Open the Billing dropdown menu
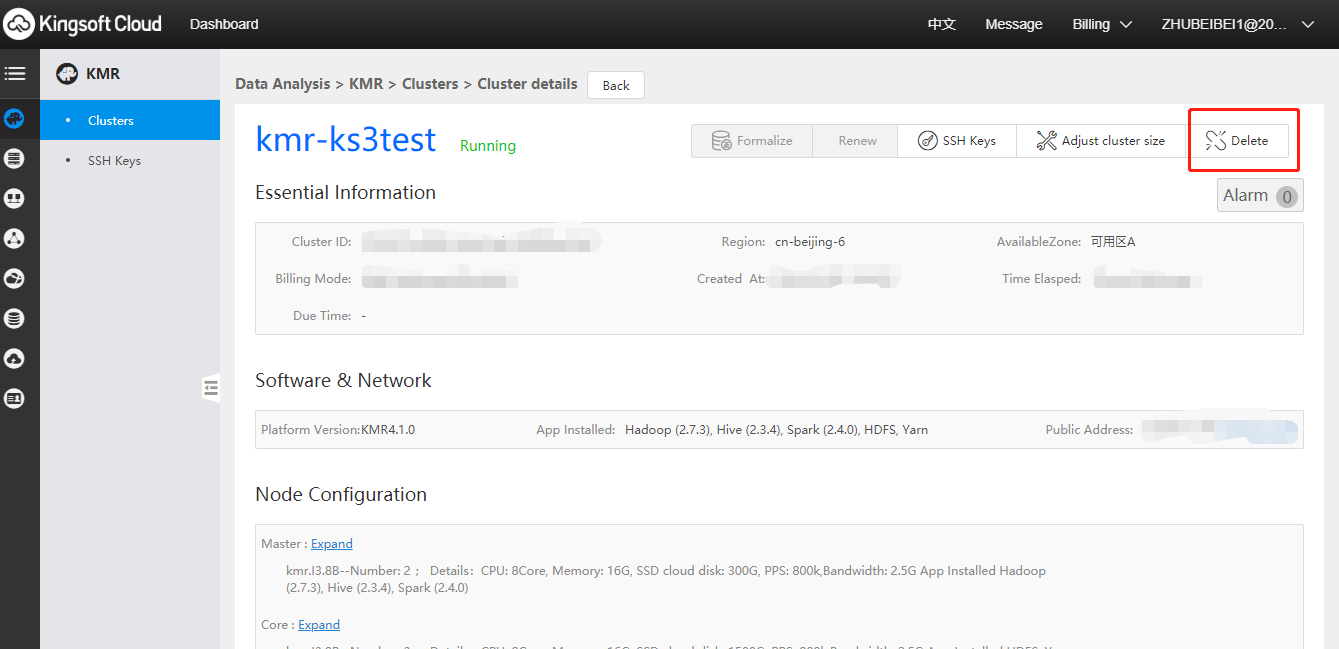The height and width of the screenshot is (649, 1339). pos(1102,24)
